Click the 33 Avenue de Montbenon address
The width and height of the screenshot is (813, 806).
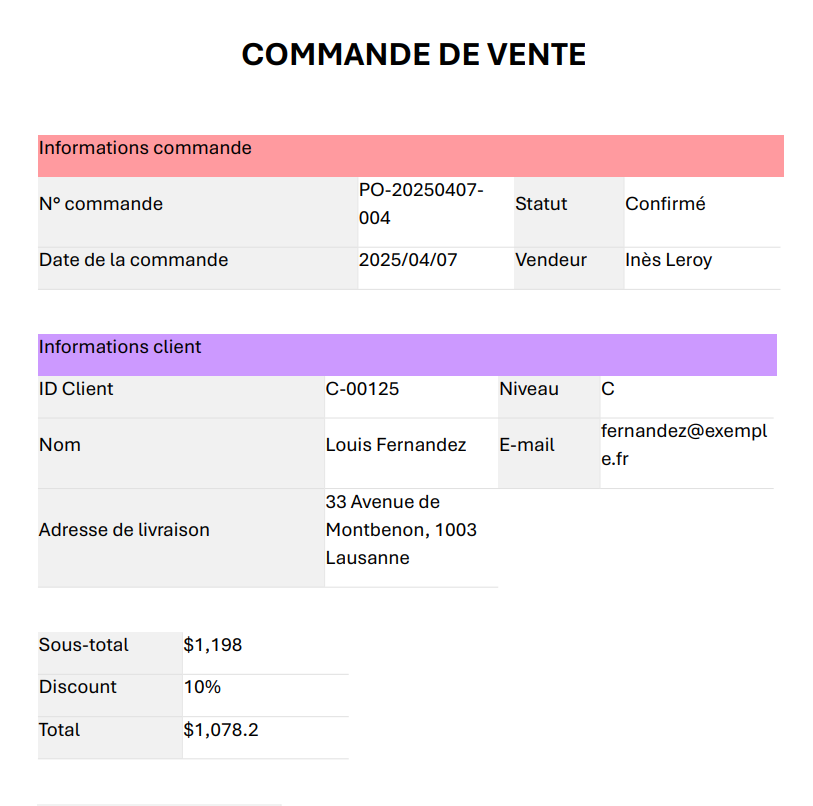(401, 530)
